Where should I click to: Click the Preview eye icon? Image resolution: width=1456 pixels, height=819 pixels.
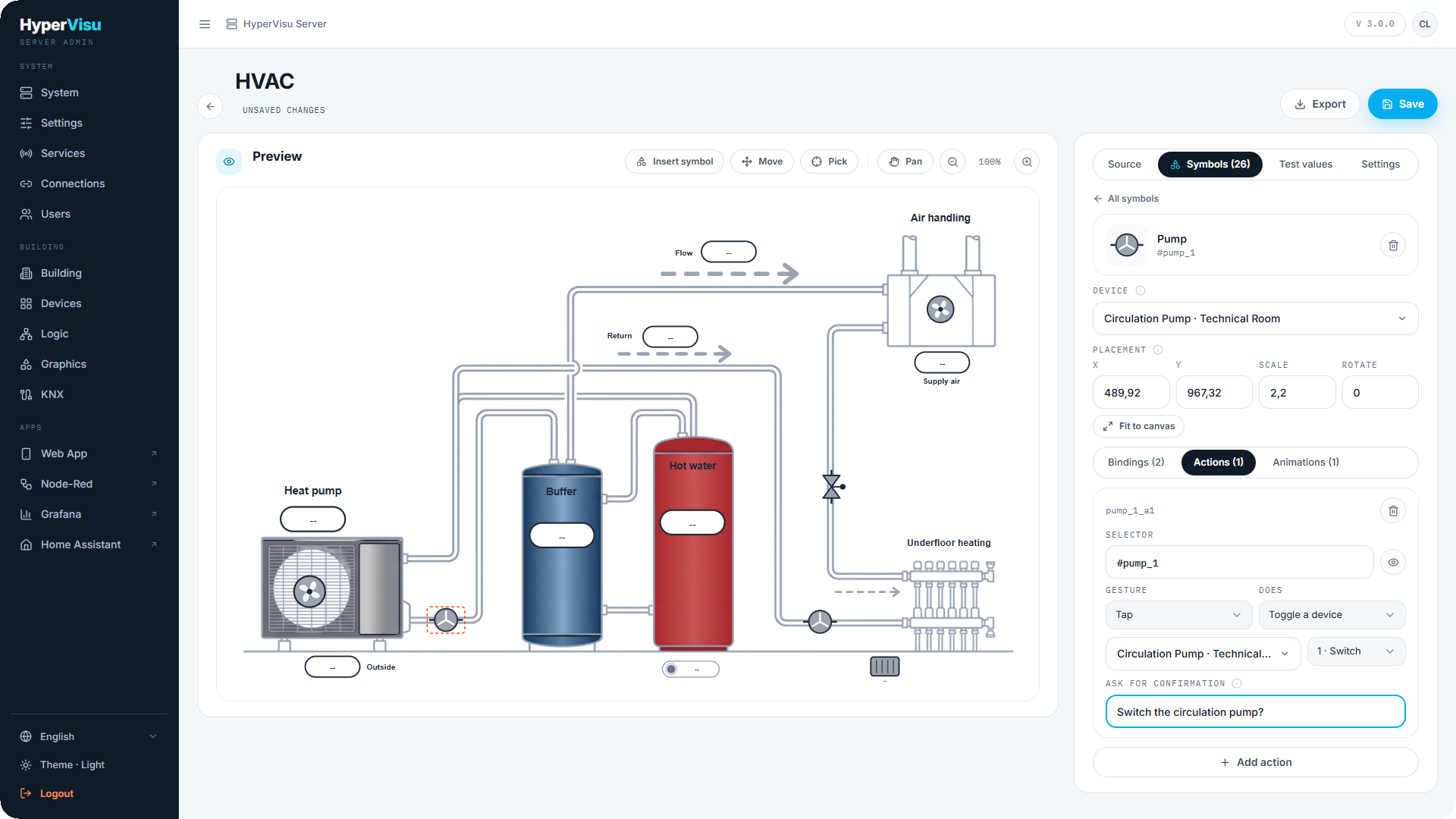229,162
